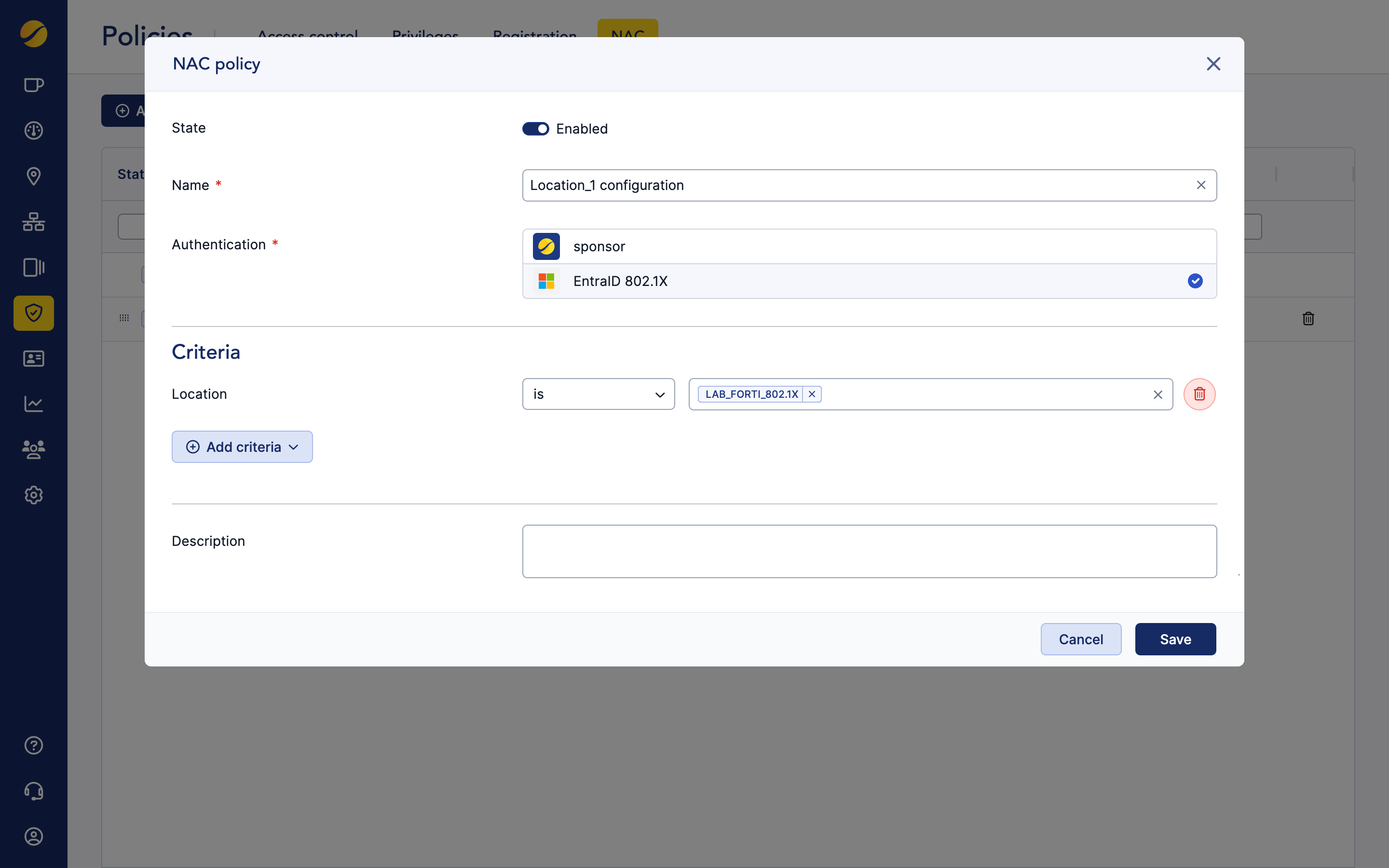Click the Cancel button
Screen dimensions: 1389x868
point(1080,639)
